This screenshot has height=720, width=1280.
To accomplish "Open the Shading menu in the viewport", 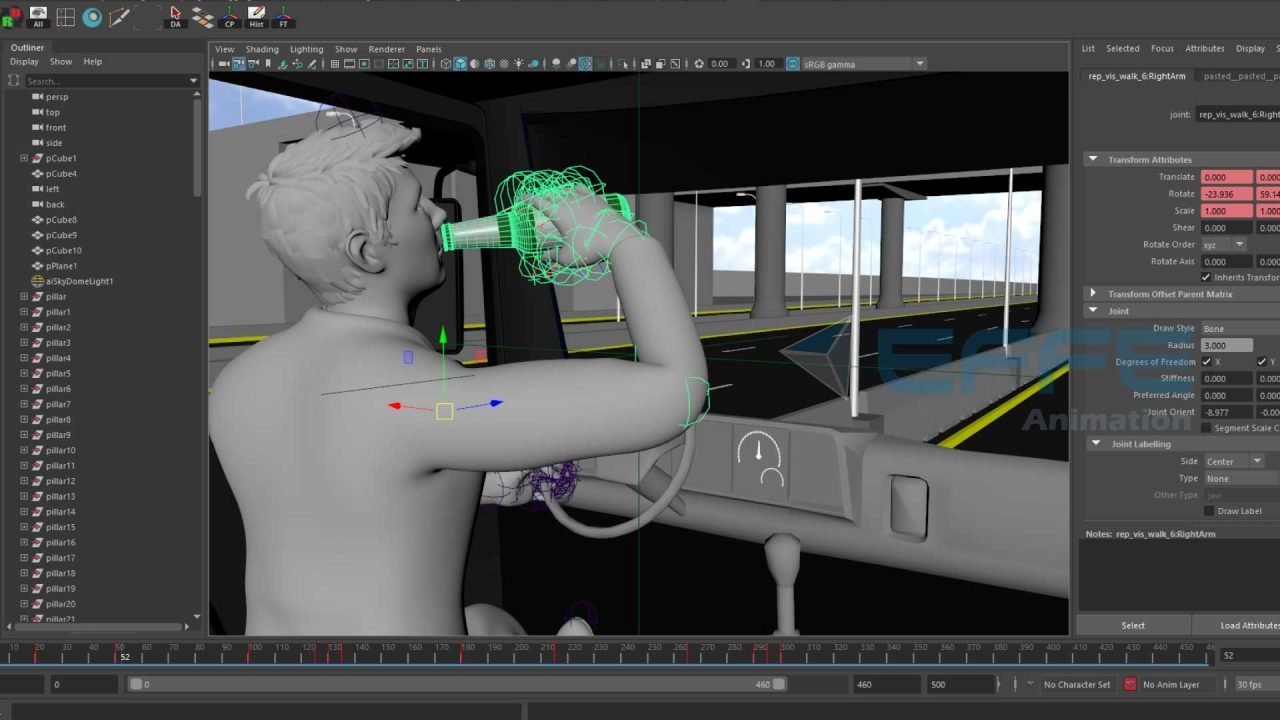I will (262, 48).
